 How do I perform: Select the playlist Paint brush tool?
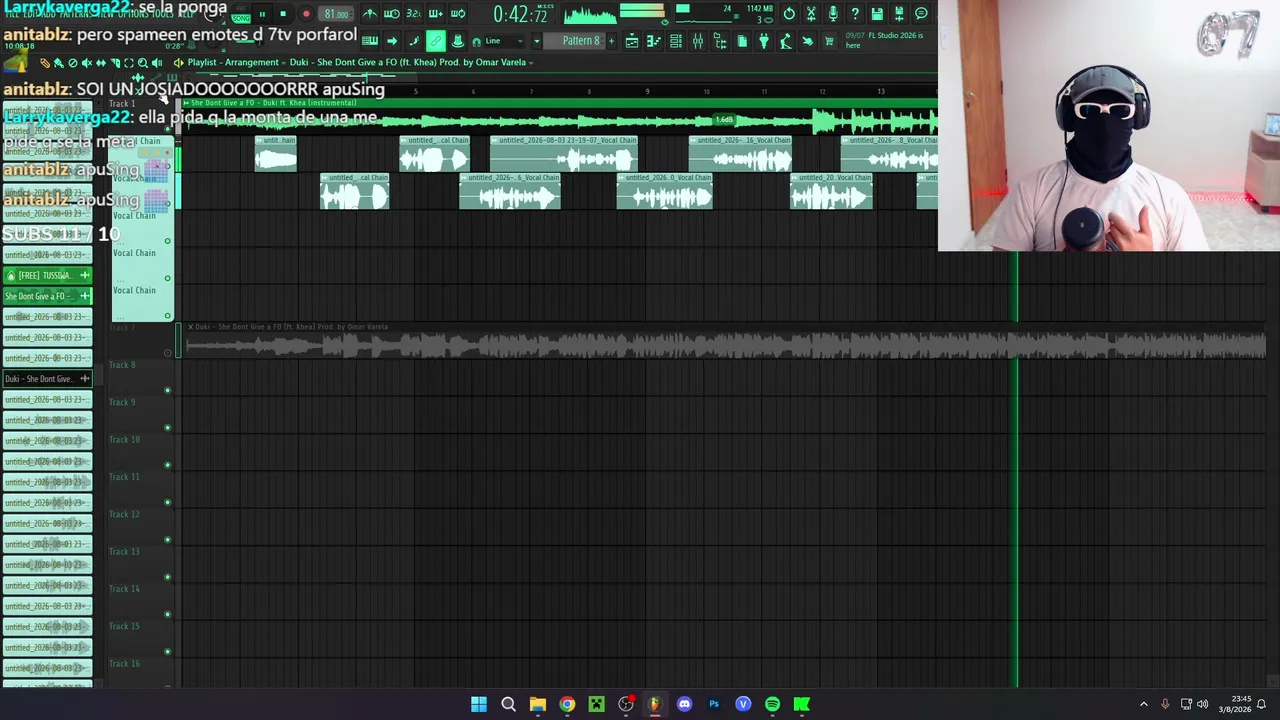[x=58, y=63]
